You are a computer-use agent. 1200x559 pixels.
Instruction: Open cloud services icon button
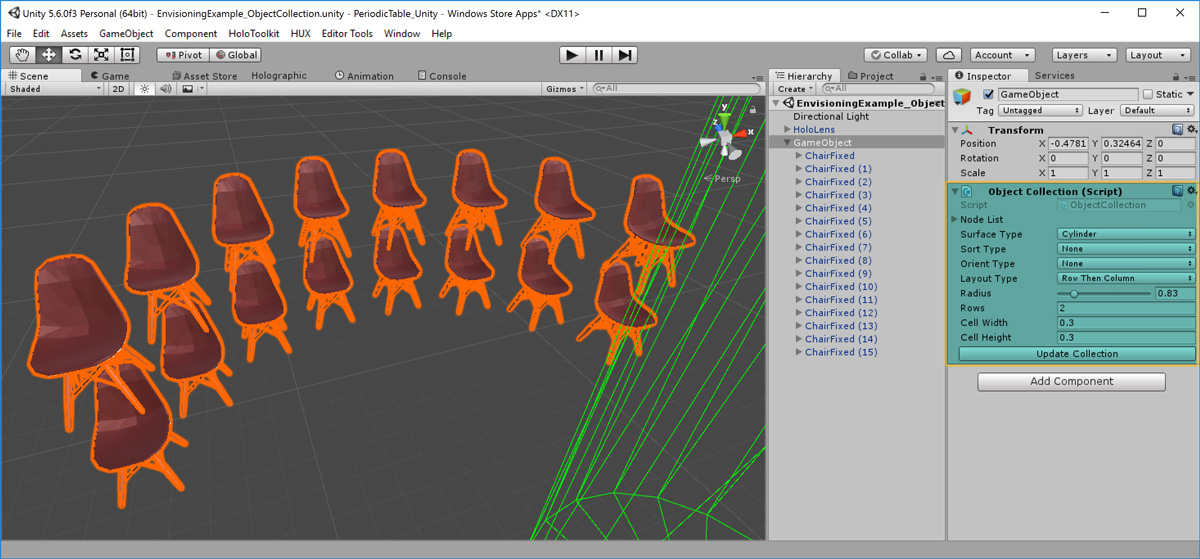pyautogui.click(x=949, y=55)
